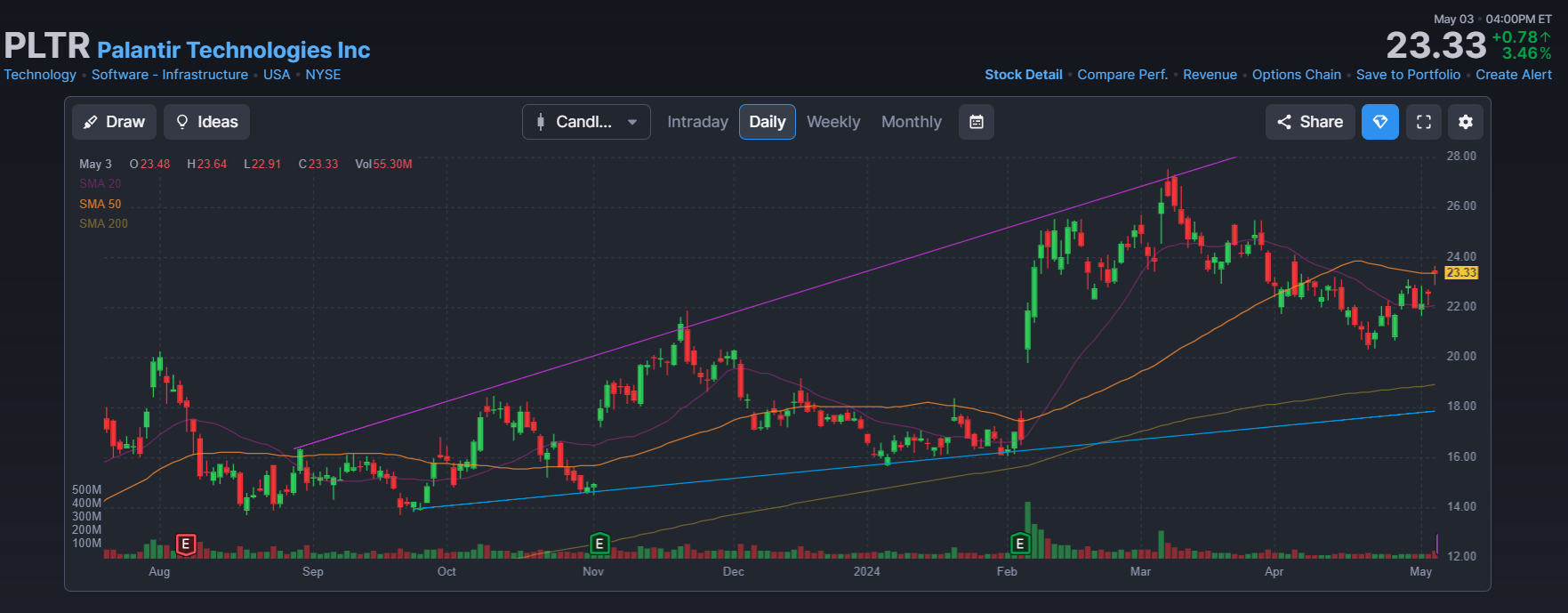Open the Options Chain link
The height and width of the screenshot is (613, 1568).
[1296, 75]
